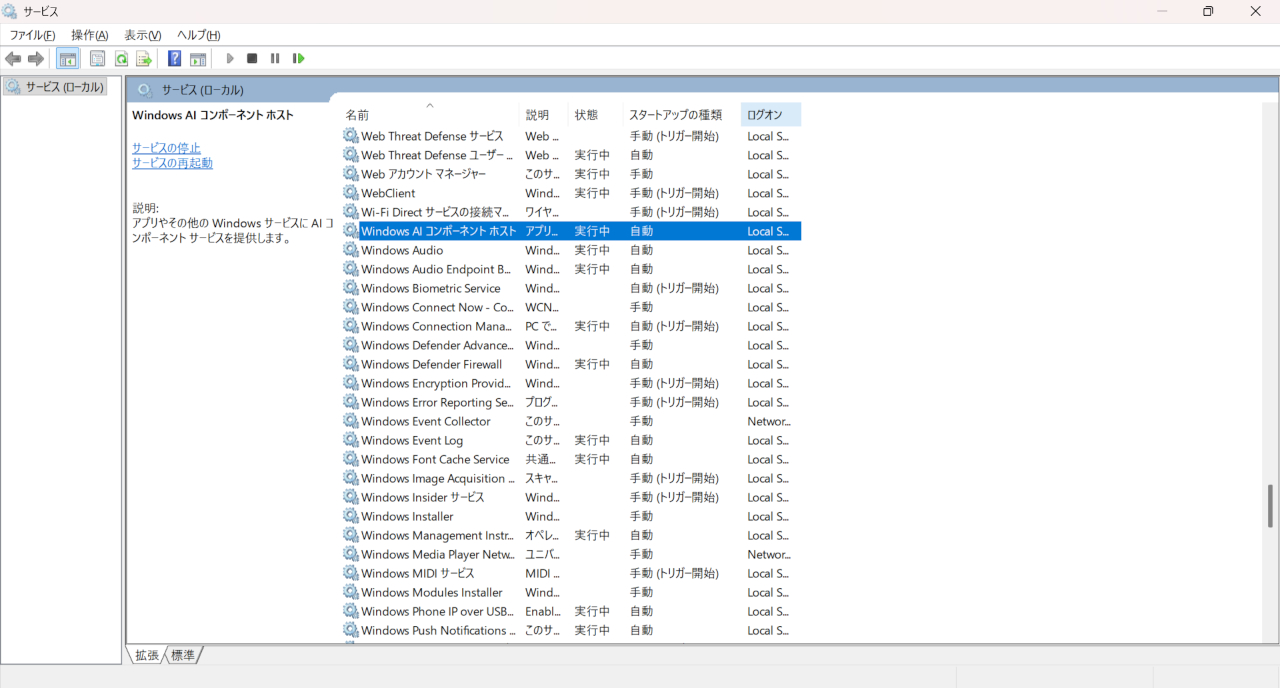Open the blue Help question mark icon
Viewport: 1280px width, 688px height.
click(x=174, y=59)
